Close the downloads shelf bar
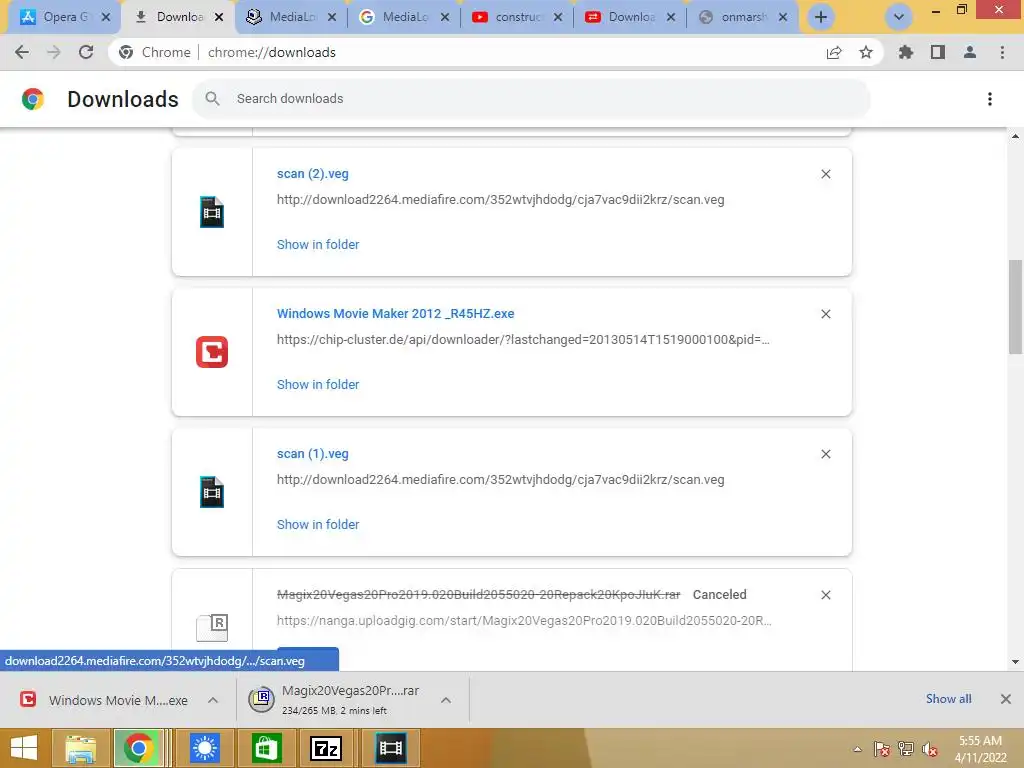1024x768 pixels. pyautogui.click(x=1006, y=699)
